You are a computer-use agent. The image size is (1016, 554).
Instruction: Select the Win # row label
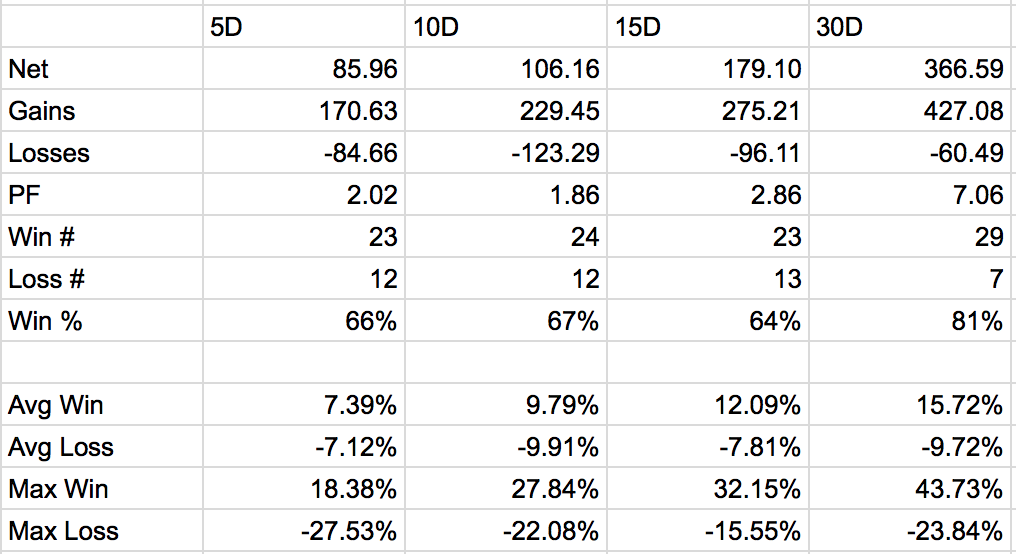pyautogui.click(x=102, y=237)
